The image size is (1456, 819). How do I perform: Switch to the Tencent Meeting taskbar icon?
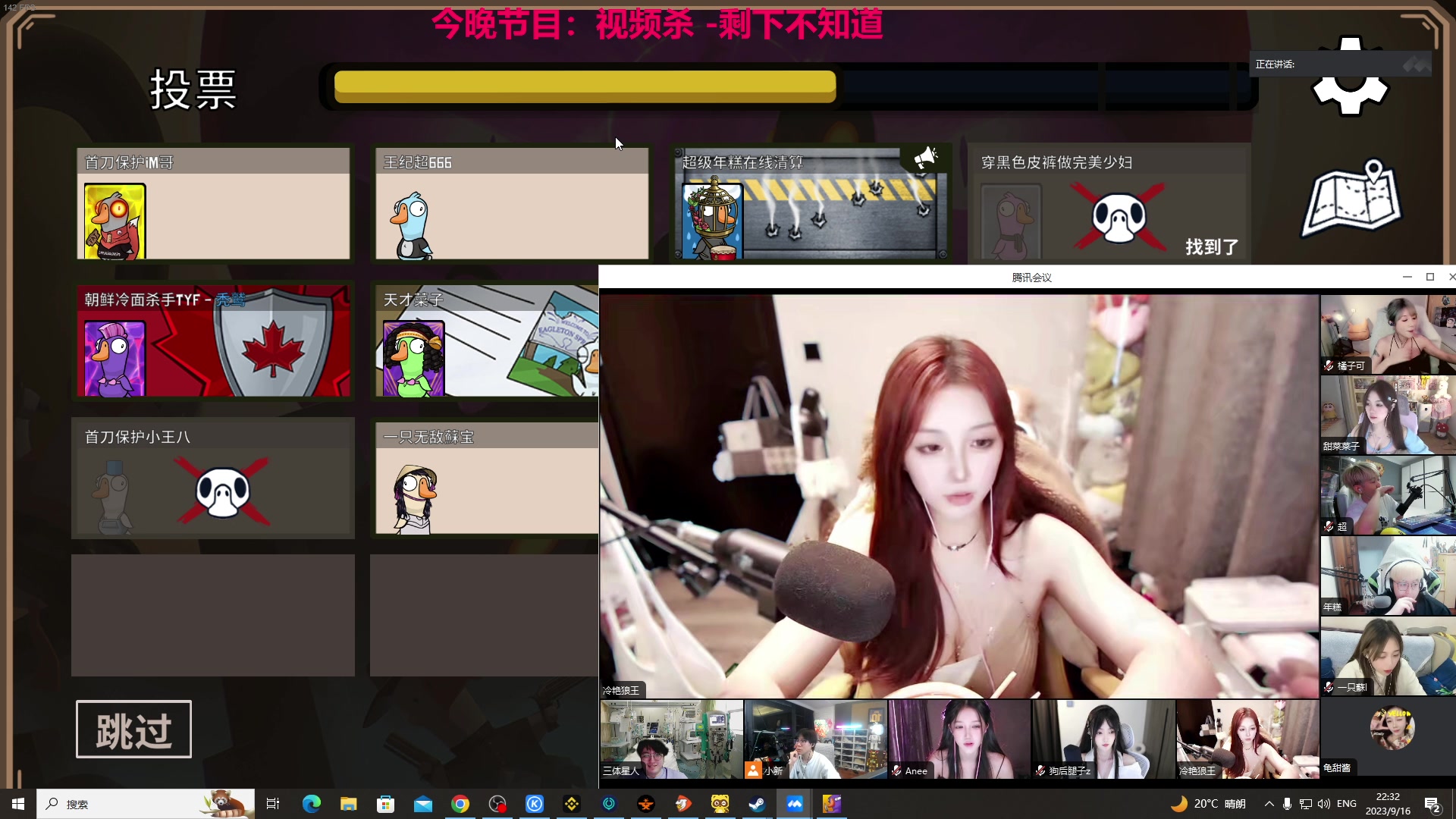point(794,804)
